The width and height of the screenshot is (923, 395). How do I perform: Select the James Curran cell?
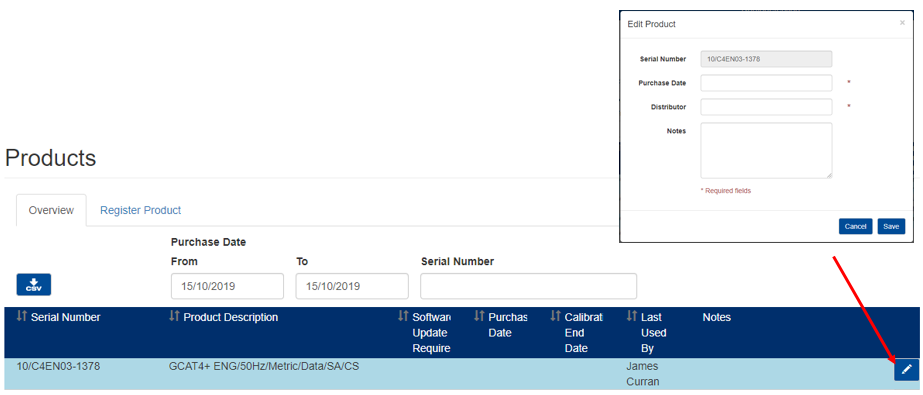click(x=643, y=374)
